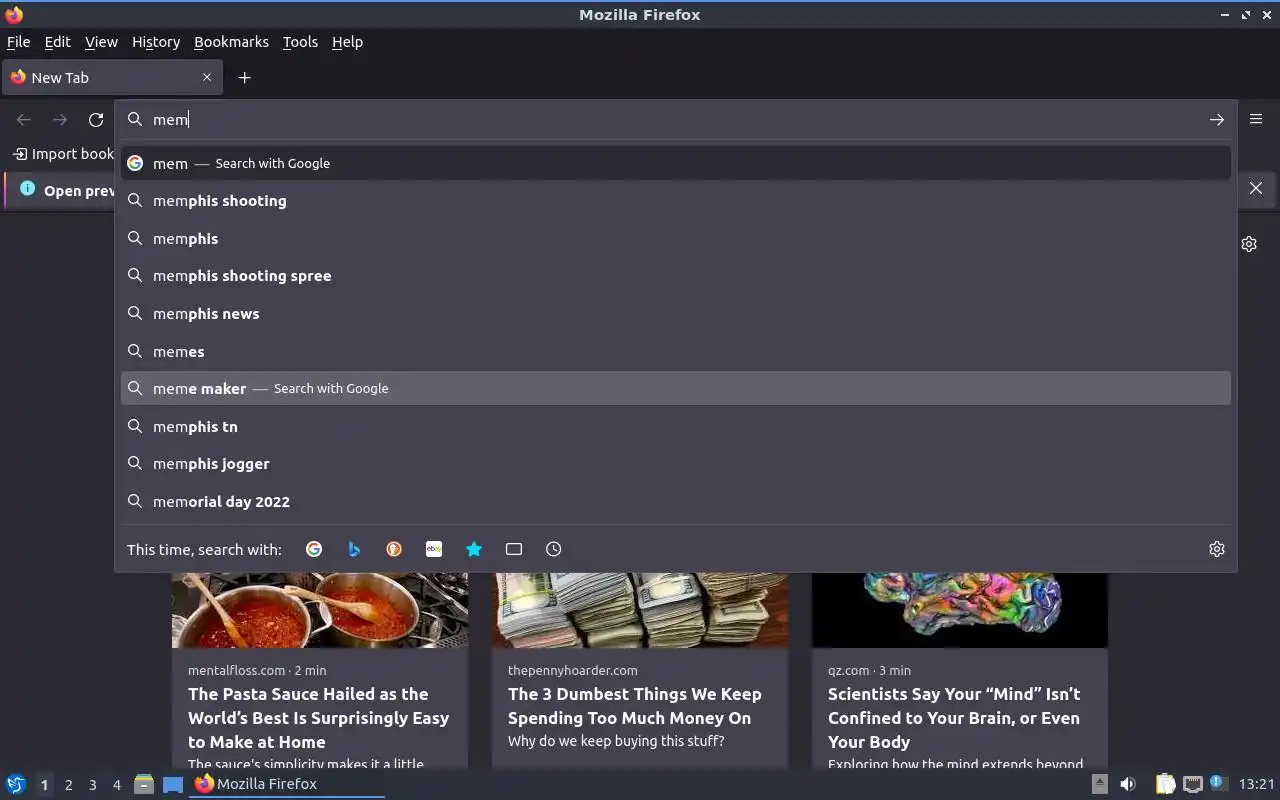Click the pasta sauce pots thumbnail
1280x800 pixels.
pyautogui.click(x=320, y=610)
